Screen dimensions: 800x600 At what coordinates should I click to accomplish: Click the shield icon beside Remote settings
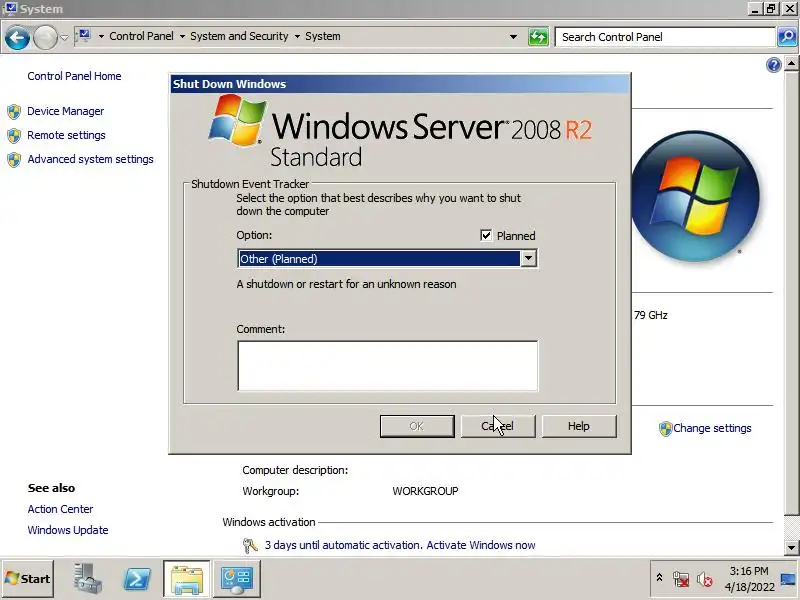tap(14, 136)
